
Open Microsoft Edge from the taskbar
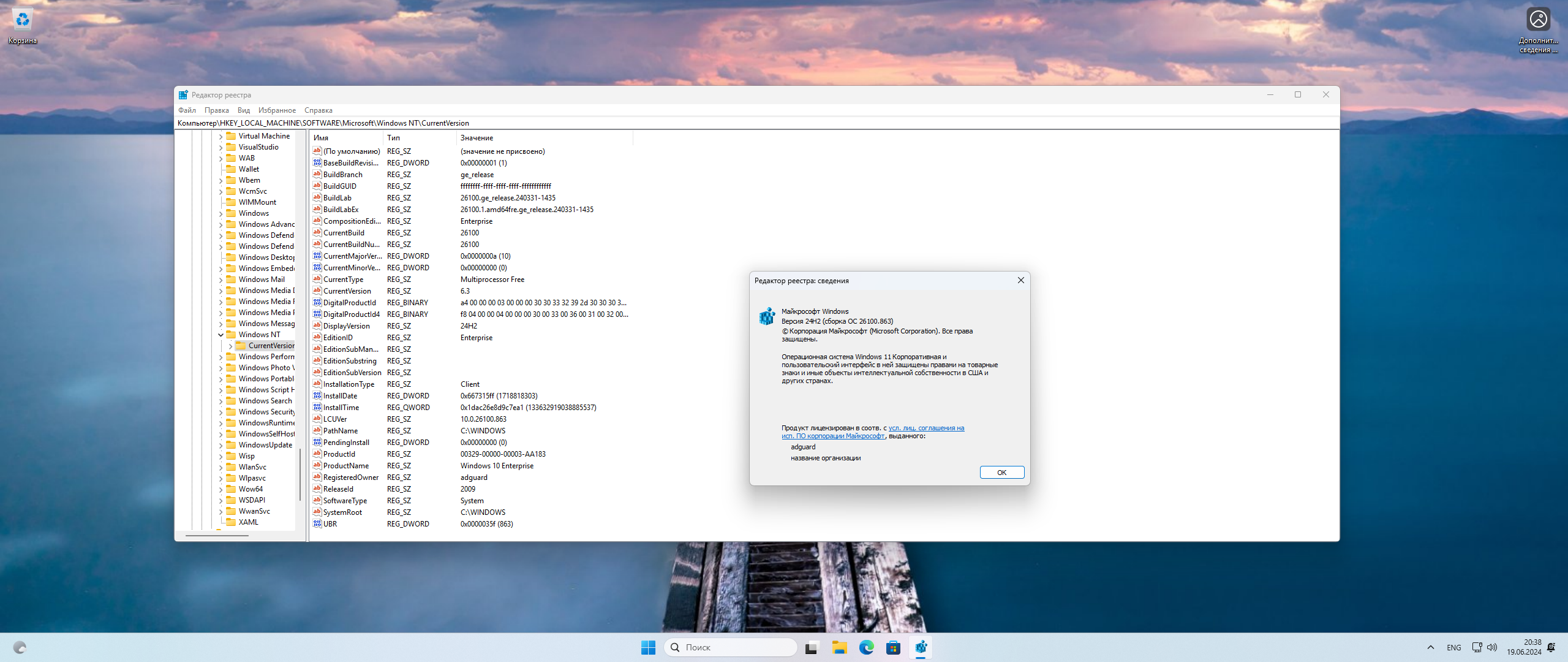(x=866, y=647)
